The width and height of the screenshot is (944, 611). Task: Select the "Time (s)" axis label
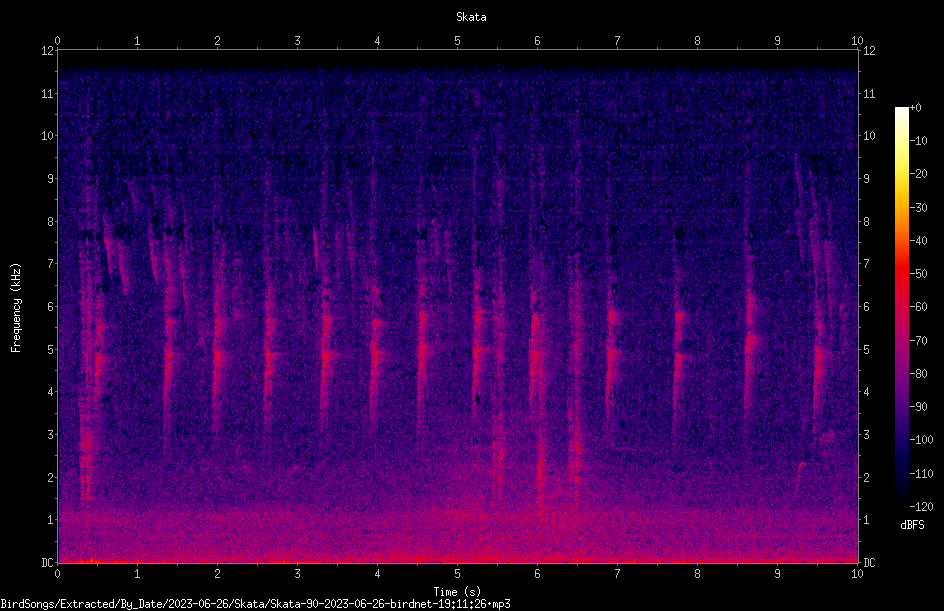(457, 592)
